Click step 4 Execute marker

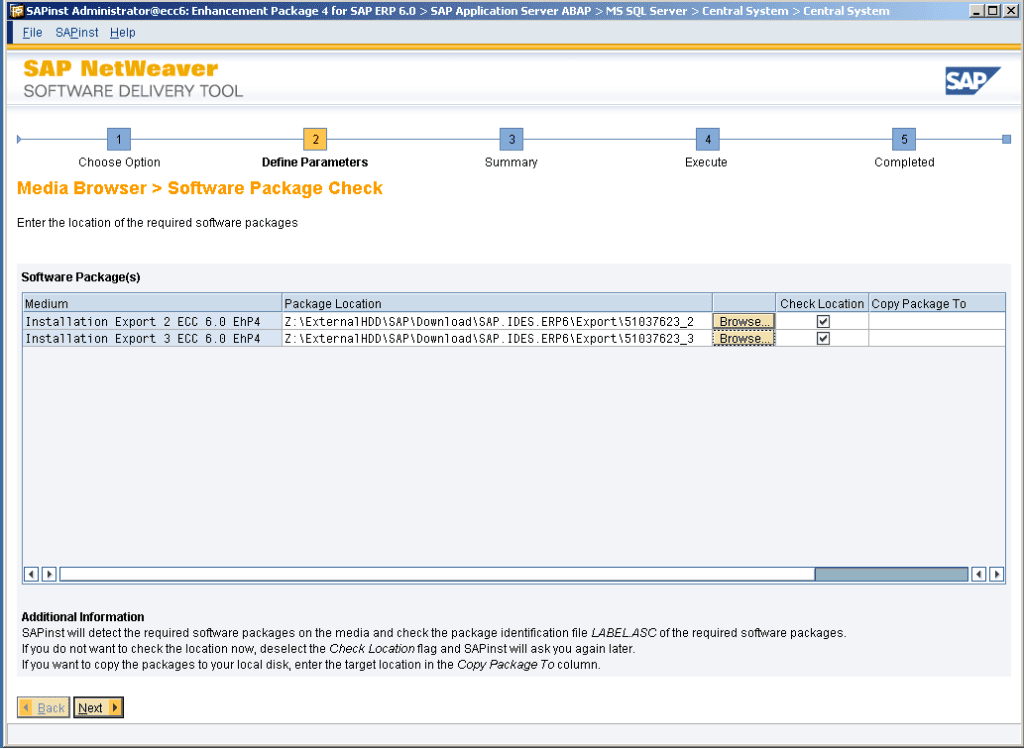pos(708,139)
